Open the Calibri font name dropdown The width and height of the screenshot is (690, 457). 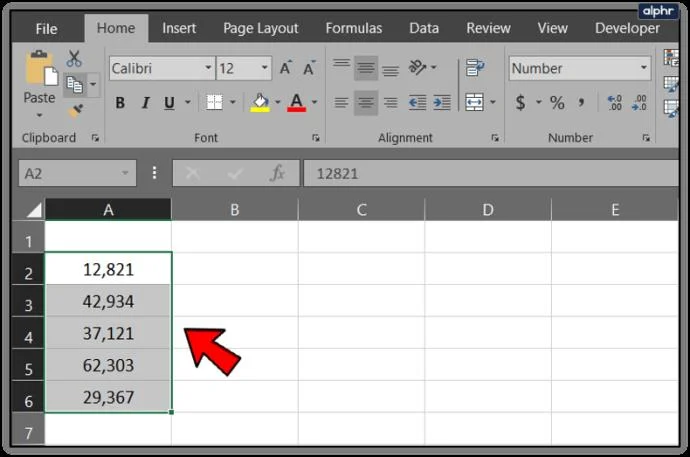(x=162, y=68)
